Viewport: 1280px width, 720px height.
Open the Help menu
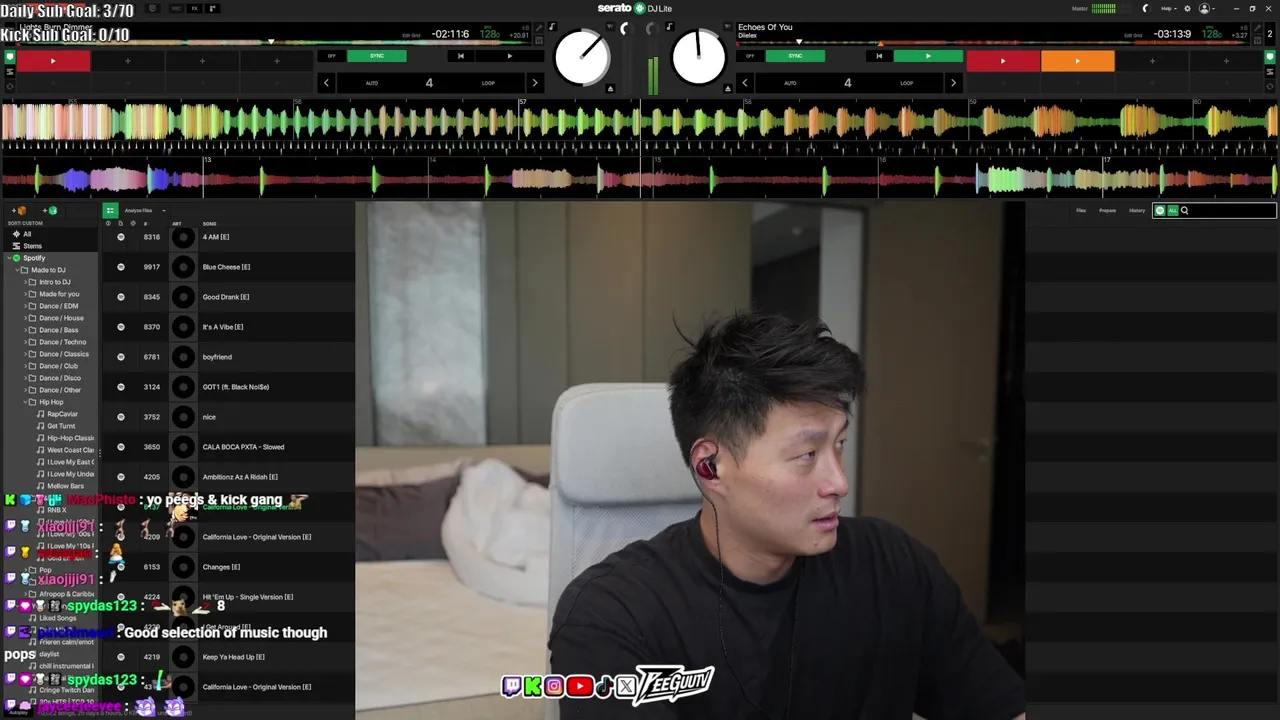pos(1168,9)
